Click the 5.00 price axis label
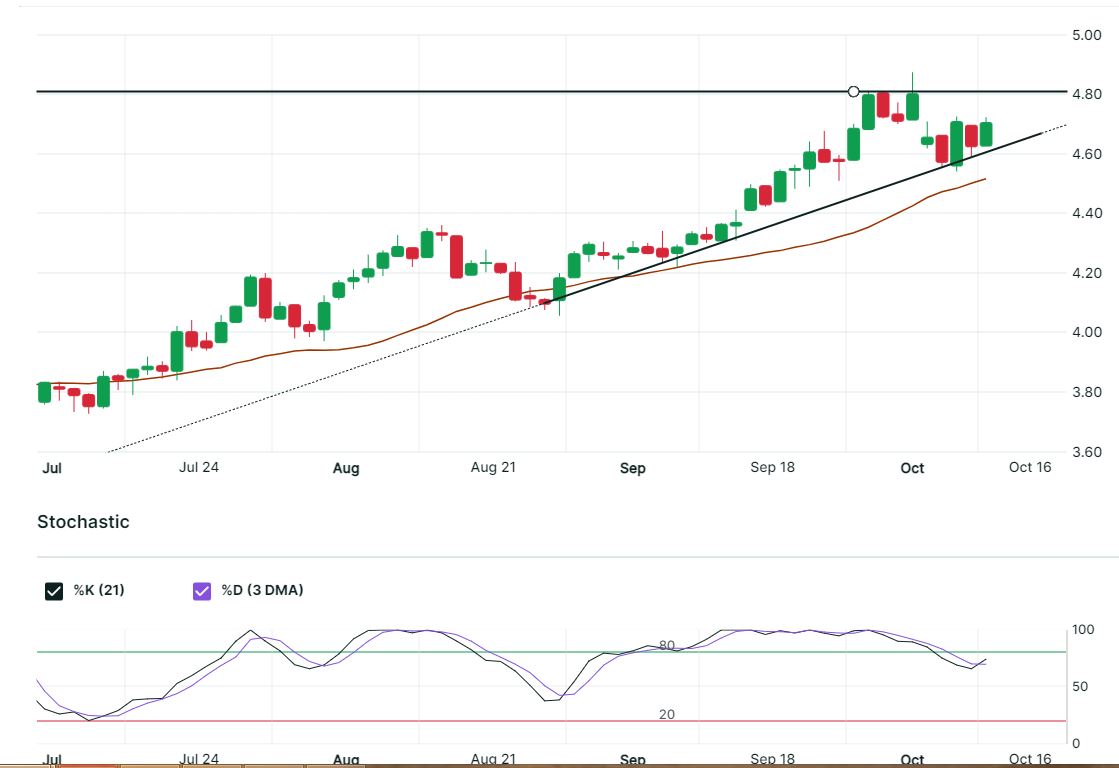This screenshot has height=768, width=1119. point(1086,35)
